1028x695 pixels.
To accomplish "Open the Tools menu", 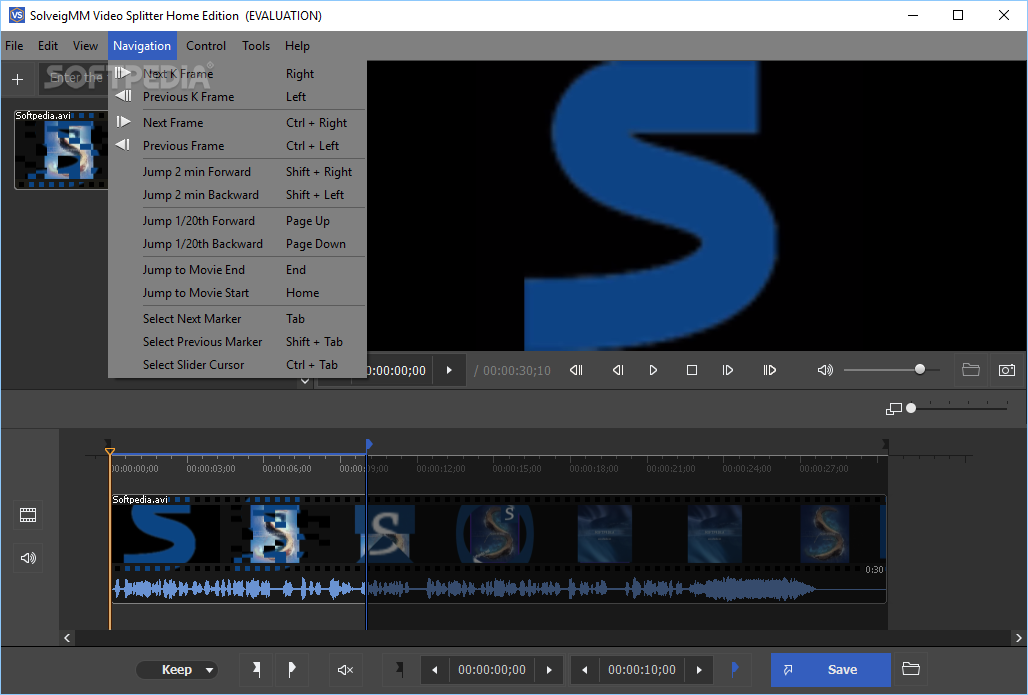I will pyautogui.click(x=256, y=46).
